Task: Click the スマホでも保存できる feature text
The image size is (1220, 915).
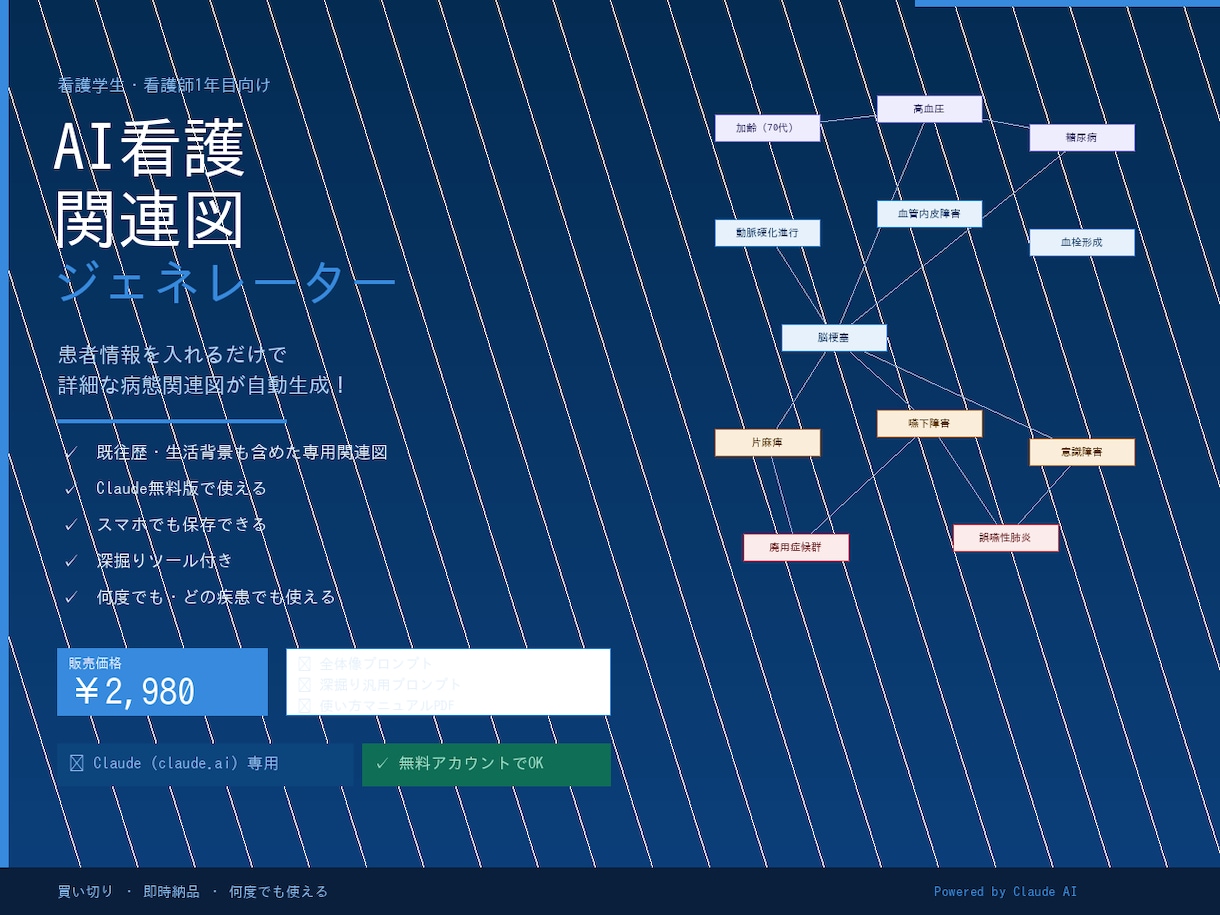Action: coord(182,525)
